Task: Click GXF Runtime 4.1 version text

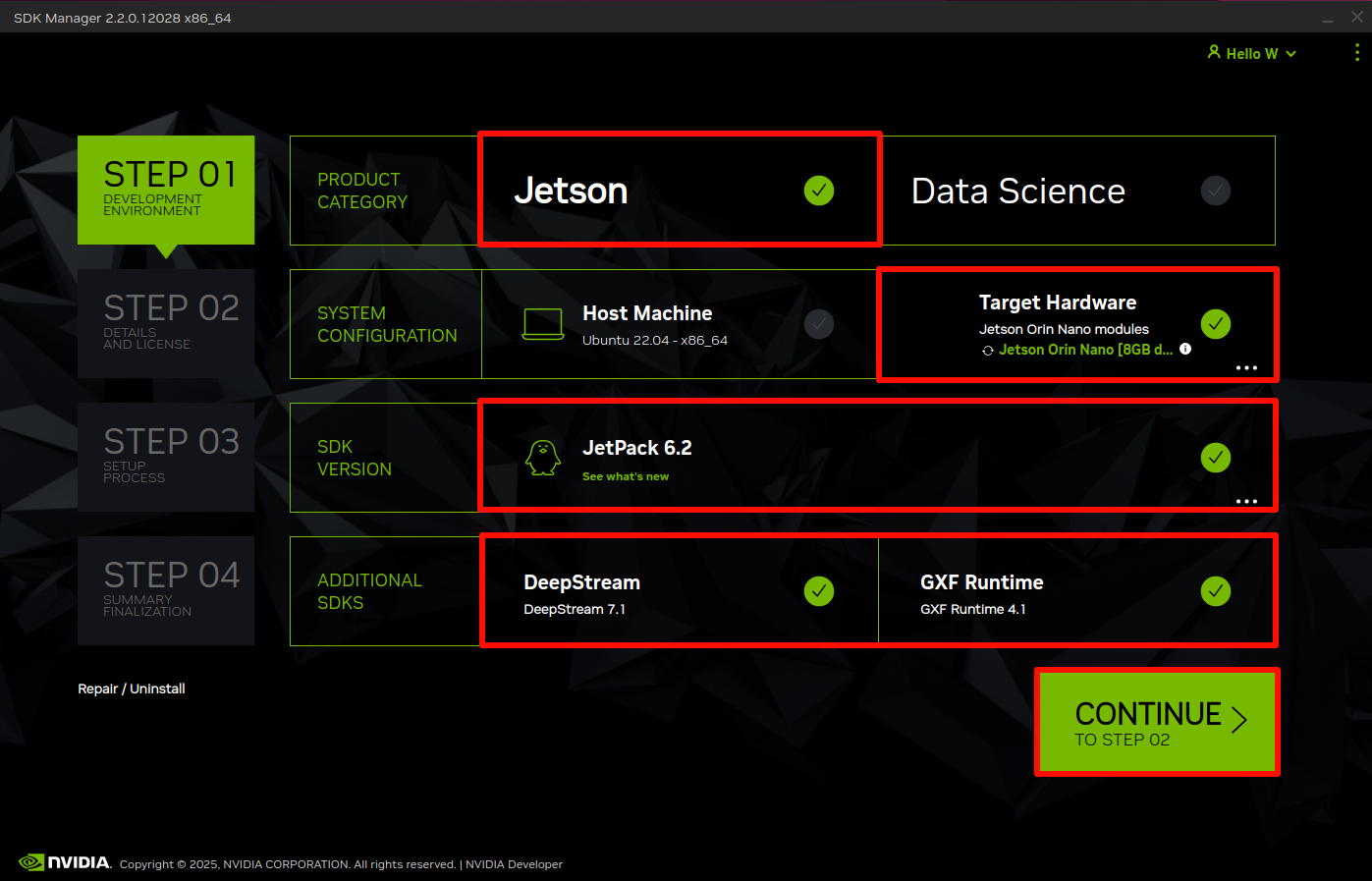Action: 972,609
